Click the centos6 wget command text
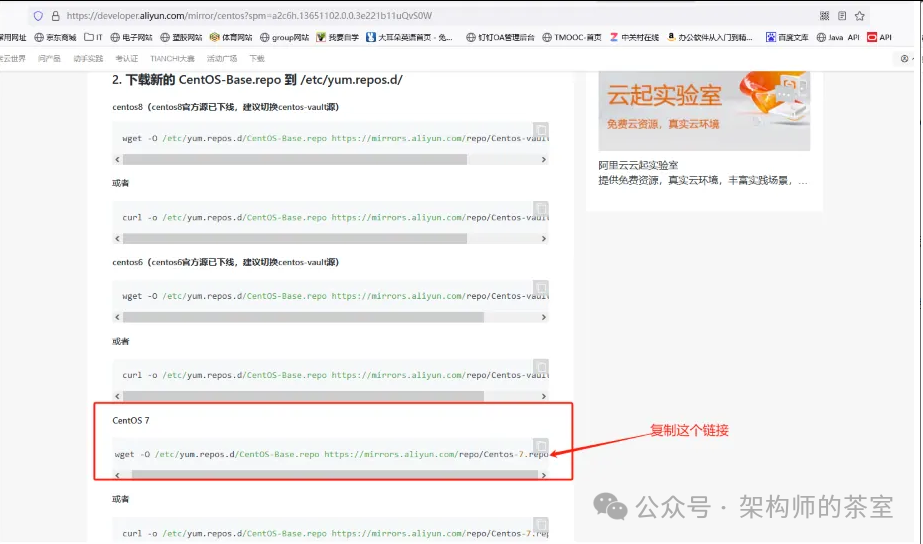 click(336, 296)
